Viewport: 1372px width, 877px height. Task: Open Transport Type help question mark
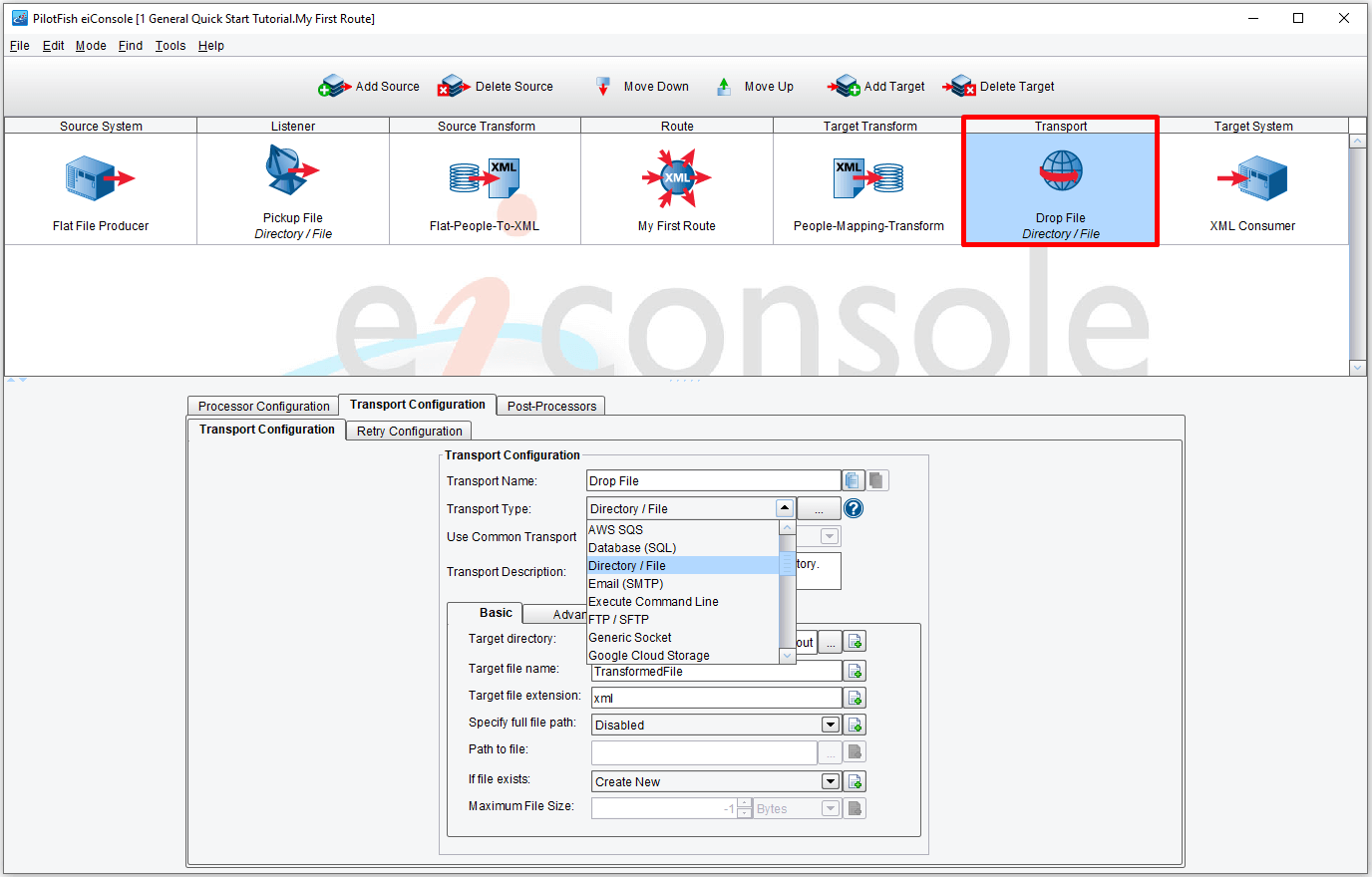tap(854, 509)
